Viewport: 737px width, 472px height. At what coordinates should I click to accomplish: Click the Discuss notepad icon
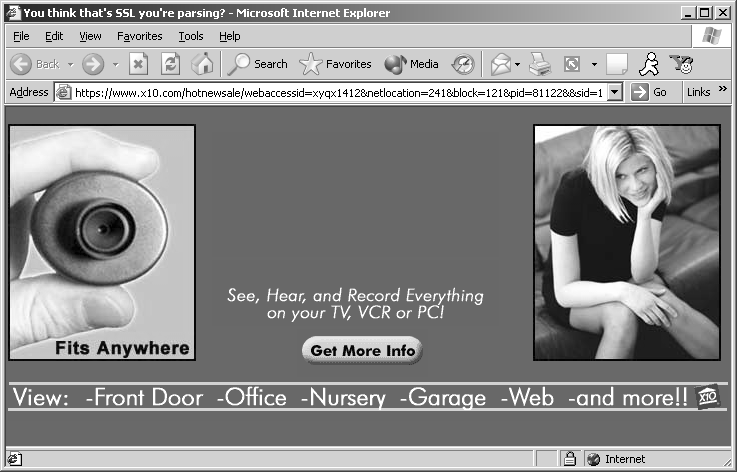pos(617,64)
